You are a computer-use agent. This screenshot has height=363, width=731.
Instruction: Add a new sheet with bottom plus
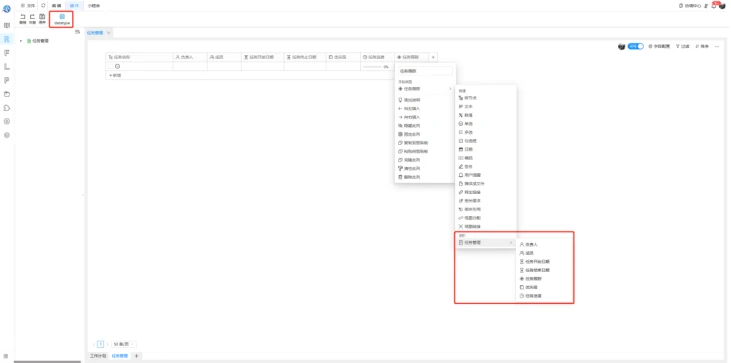pyautogui.click(x=137, y=356)
